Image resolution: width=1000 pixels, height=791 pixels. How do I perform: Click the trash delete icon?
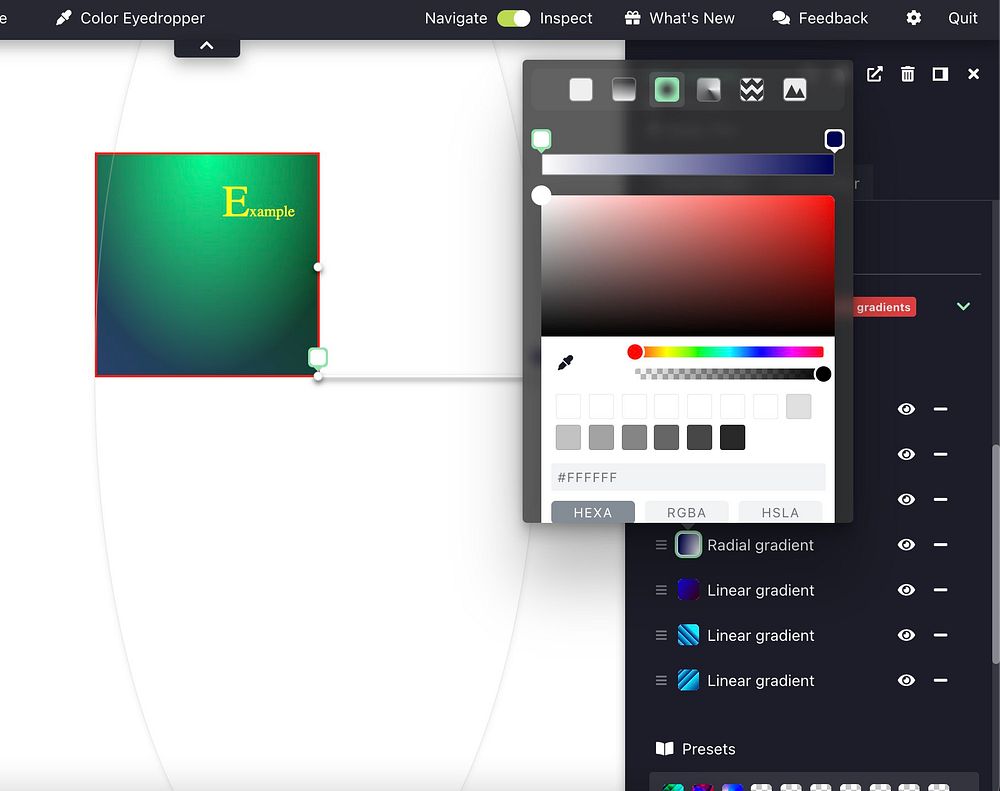click(x=908, y=74)
